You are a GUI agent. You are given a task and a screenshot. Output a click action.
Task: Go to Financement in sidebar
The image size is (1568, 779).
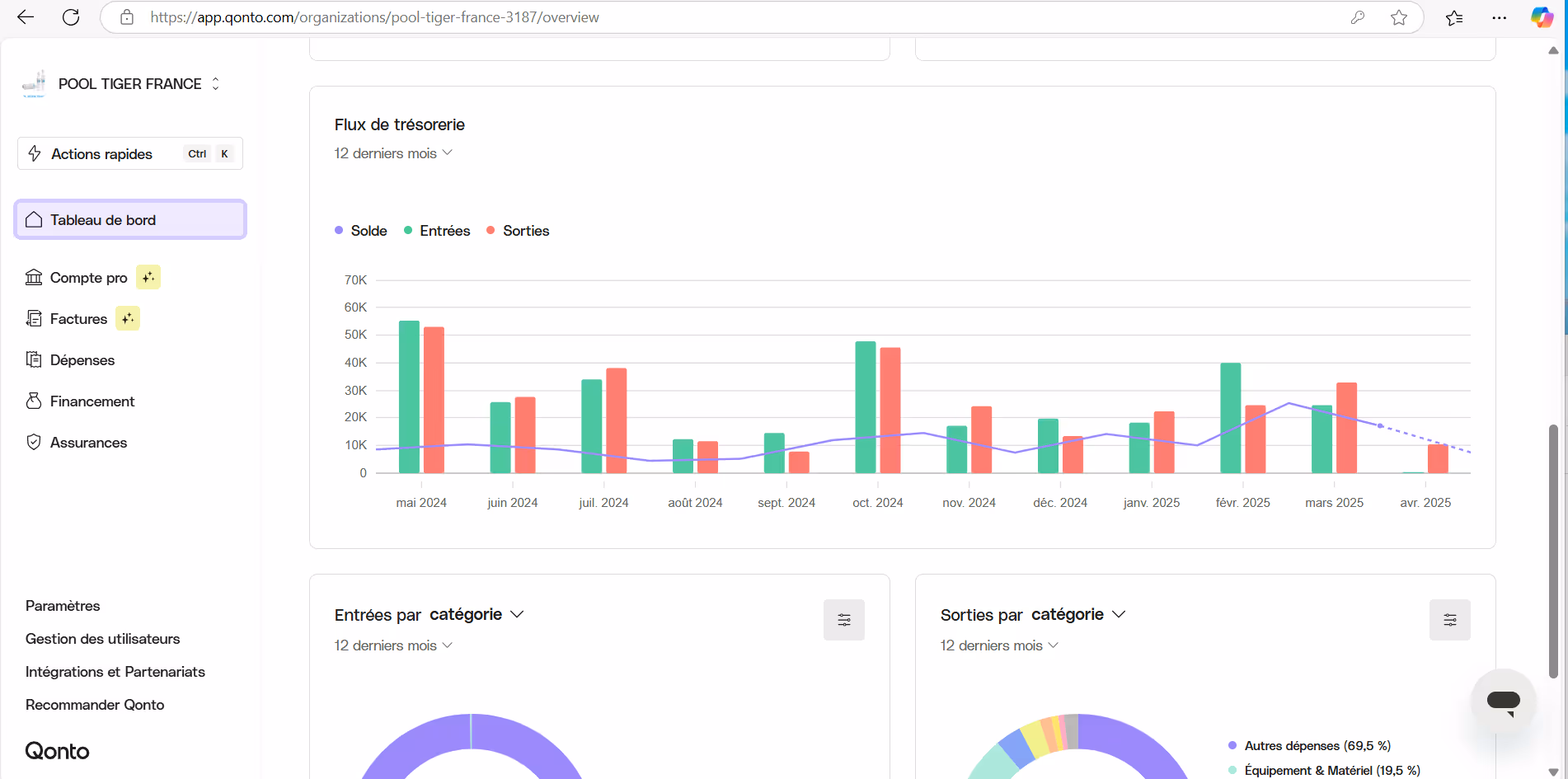pos(92,401)
